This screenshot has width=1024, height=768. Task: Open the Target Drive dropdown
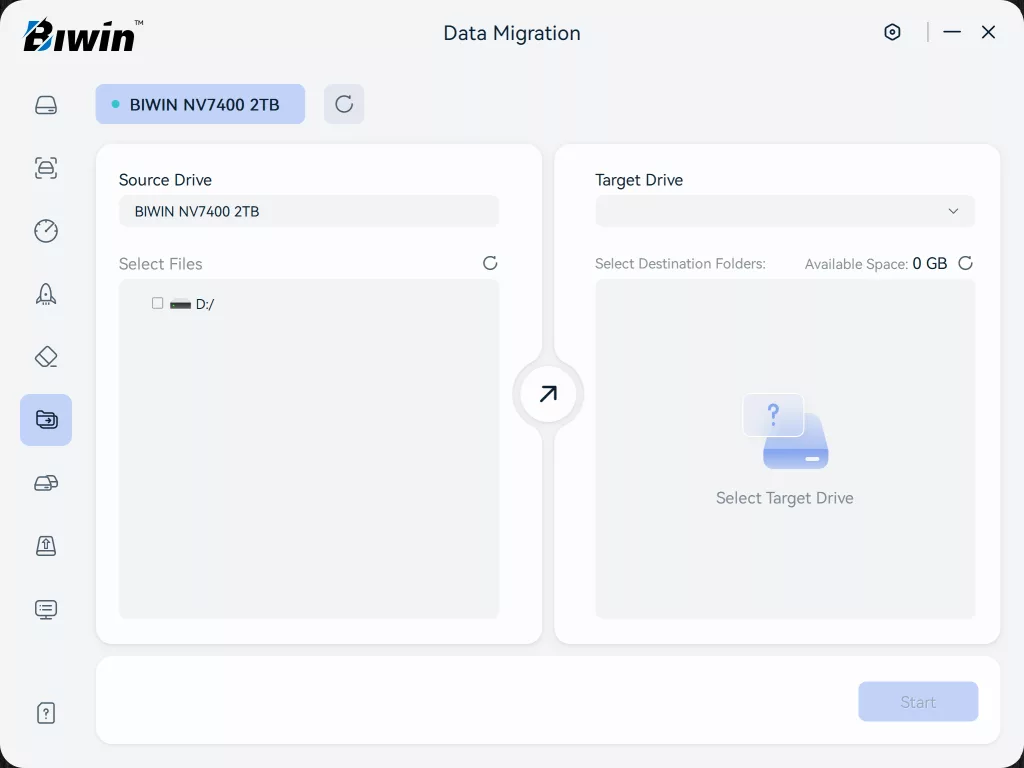tap(785, 211)
